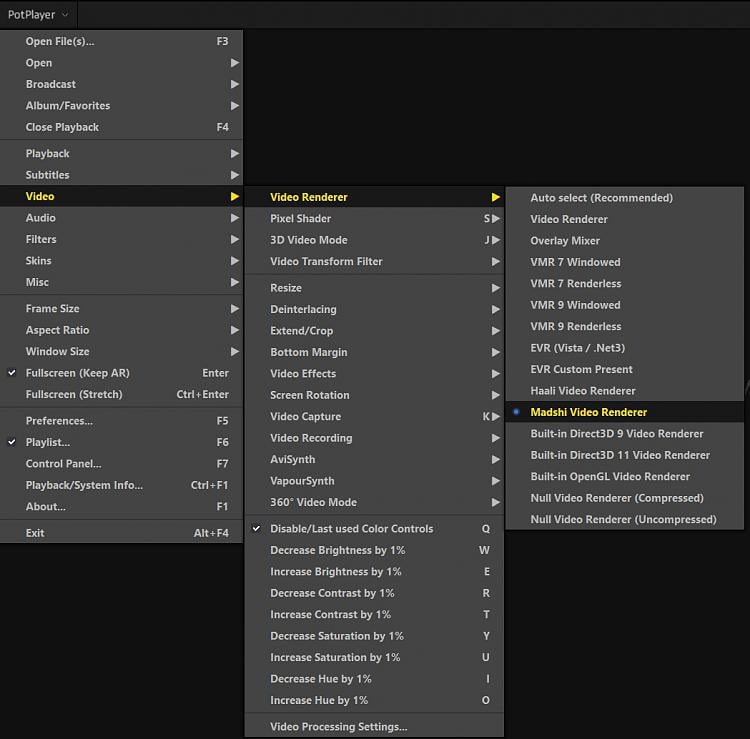Expand the Broadcast submenu
This screenshot has height=739, width=750.
121,84
